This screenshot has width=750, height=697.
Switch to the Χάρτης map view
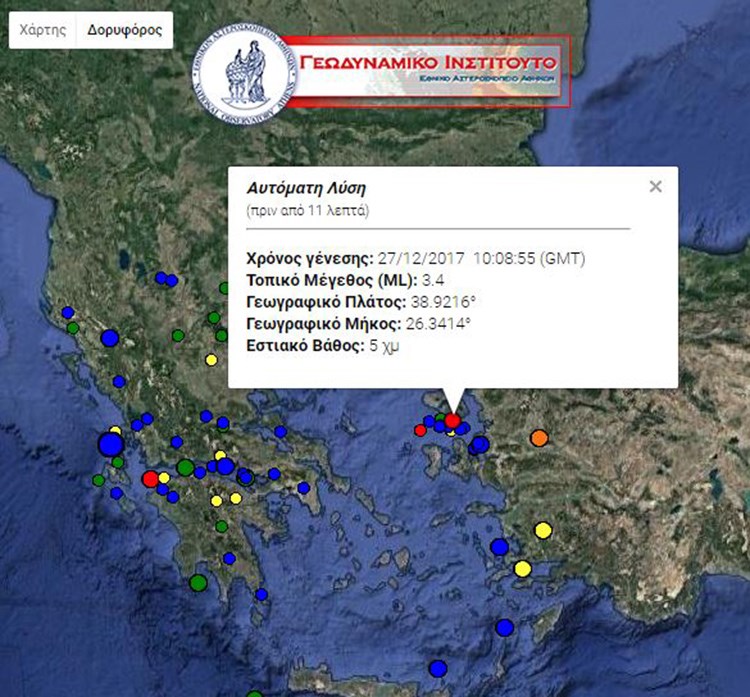tap(43, 30)
